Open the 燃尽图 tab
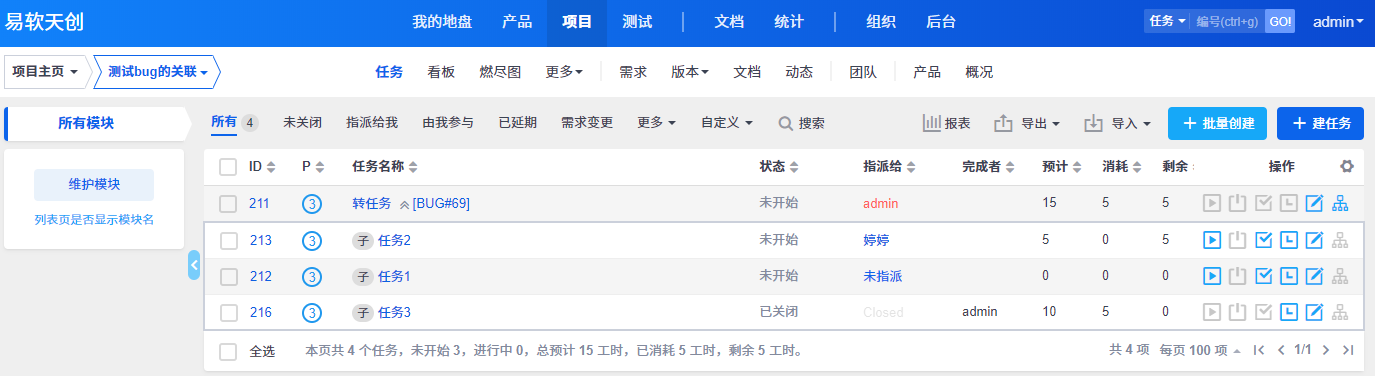Viewport: 1375px width, 376px height. click(500, 72)
